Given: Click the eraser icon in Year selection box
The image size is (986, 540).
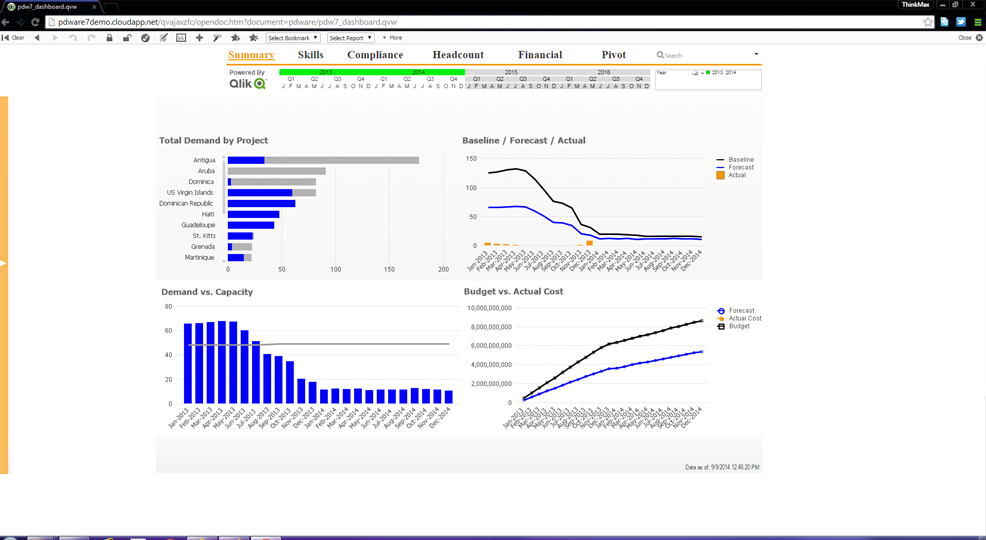Looking at the screenshot, I should click(x=695, y=73).
